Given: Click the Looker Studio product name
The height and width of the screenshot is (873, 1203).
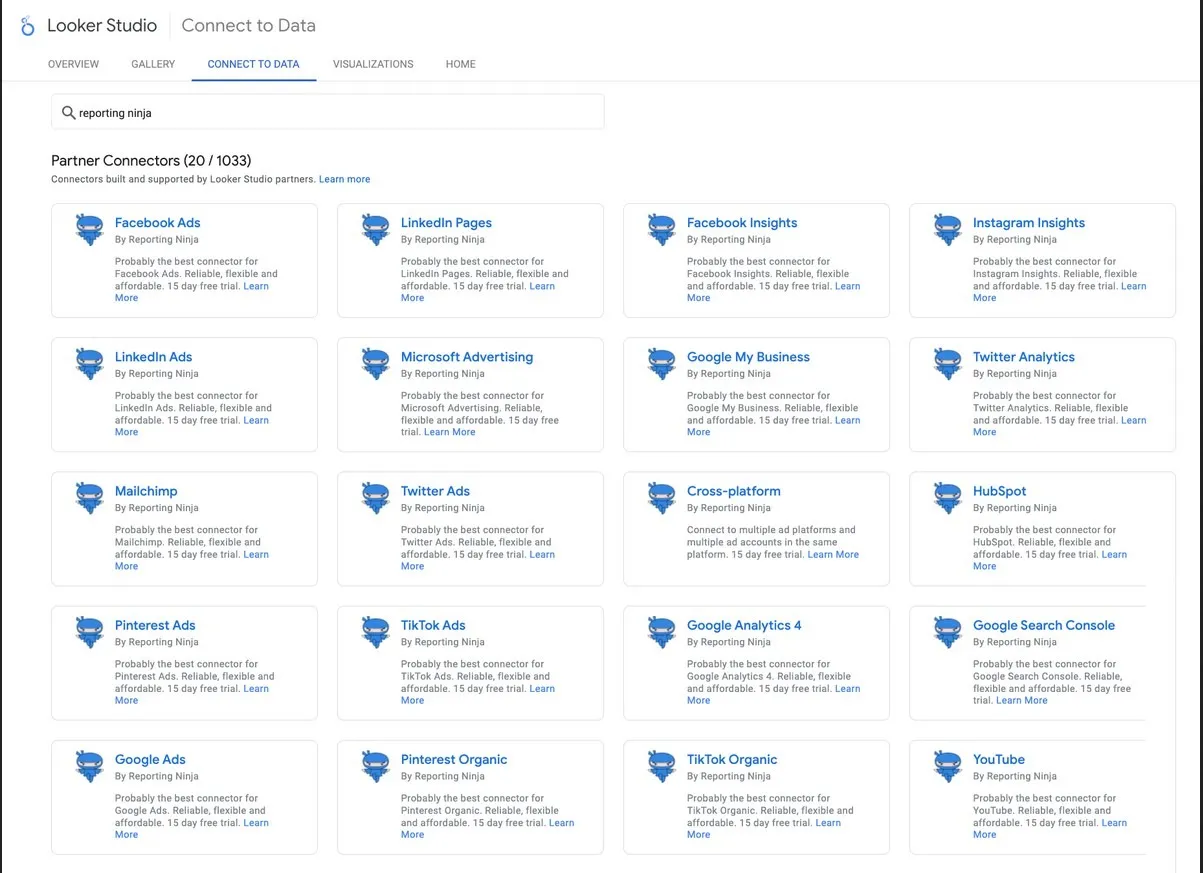Looking at the screenshot, I should [x=102, y=26].
